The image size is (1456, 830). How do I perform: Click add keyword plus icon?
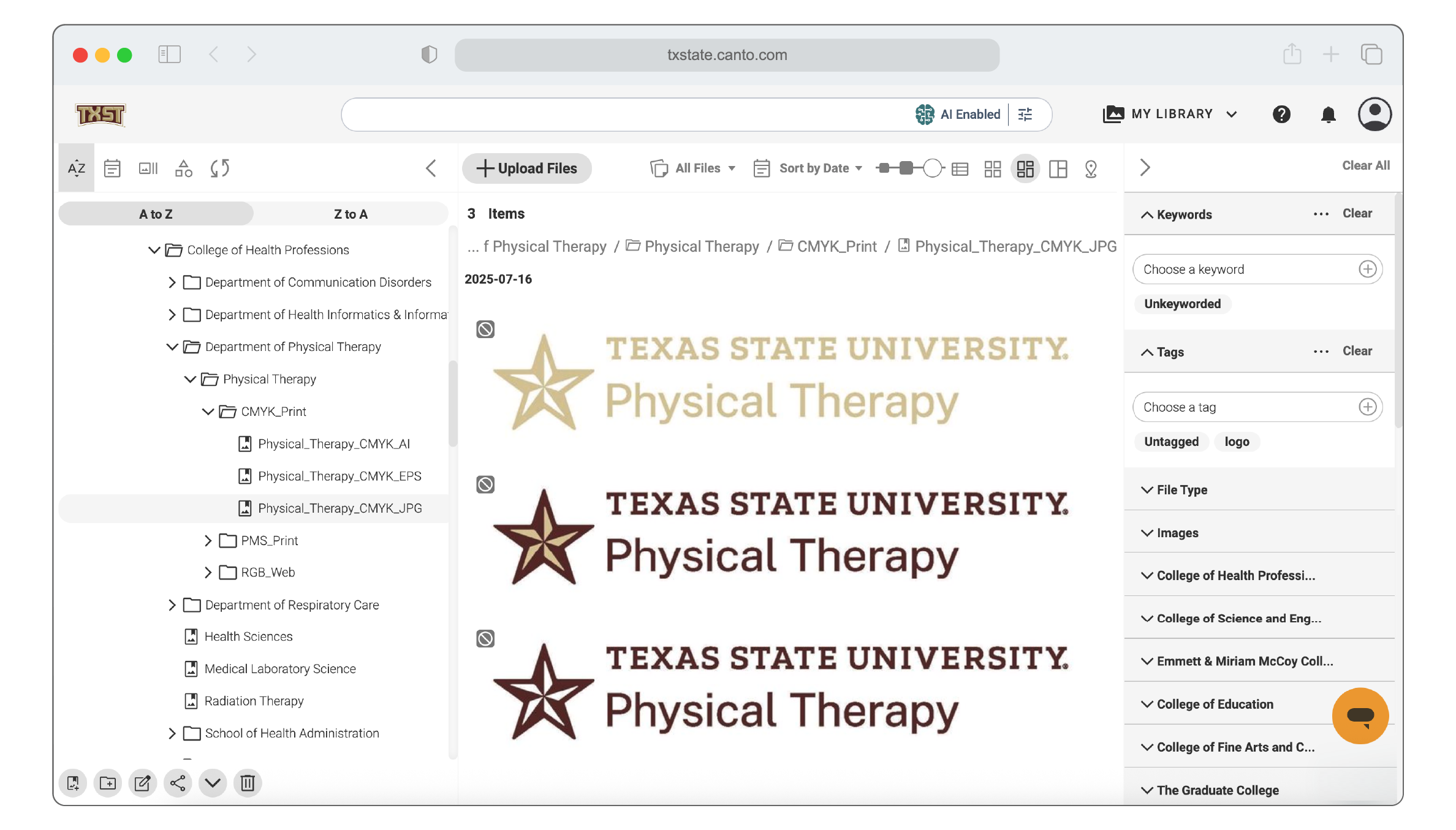click(1367, 269)
